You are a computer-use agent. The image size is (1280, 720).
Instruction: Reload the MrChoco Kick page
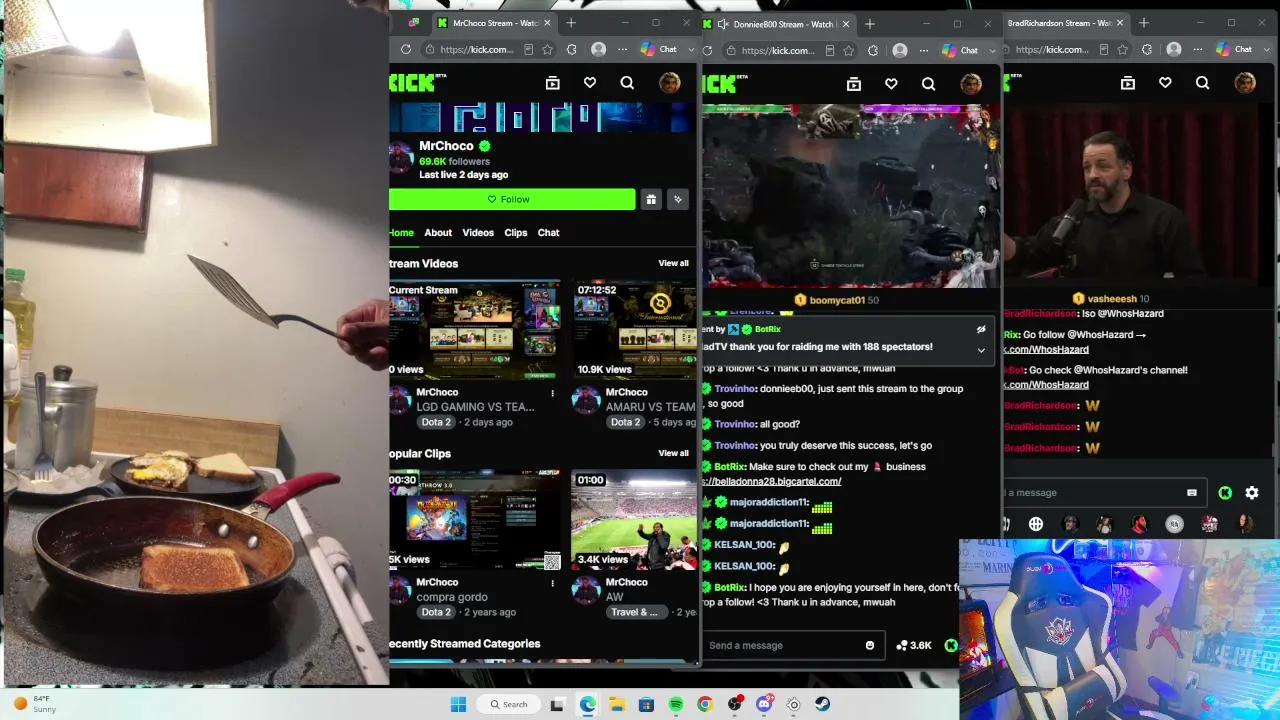[406, 50]
